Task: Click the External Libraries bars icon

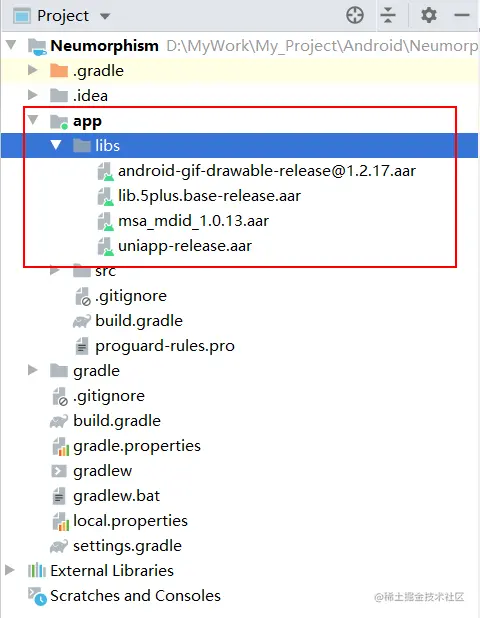Action: (x=37, y=571)
